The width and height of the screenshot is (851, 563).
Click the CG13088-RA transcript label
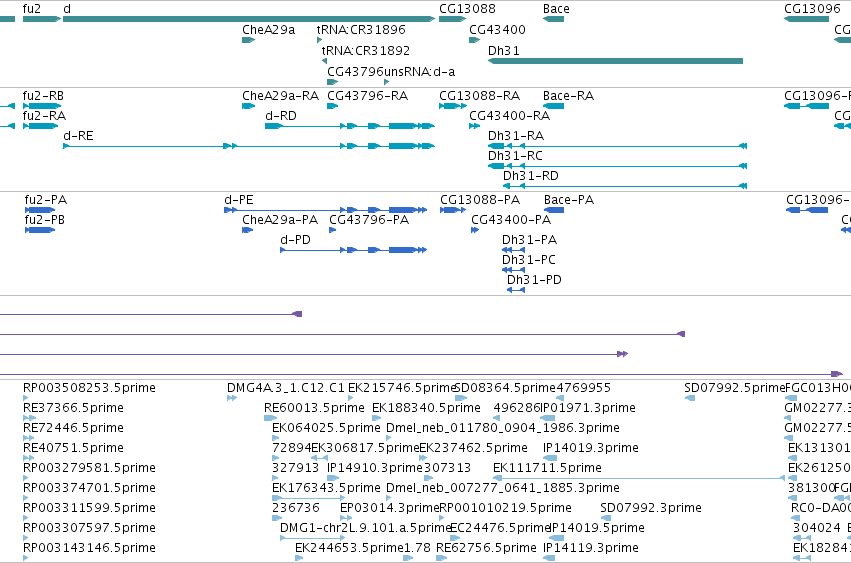(480, 96)
